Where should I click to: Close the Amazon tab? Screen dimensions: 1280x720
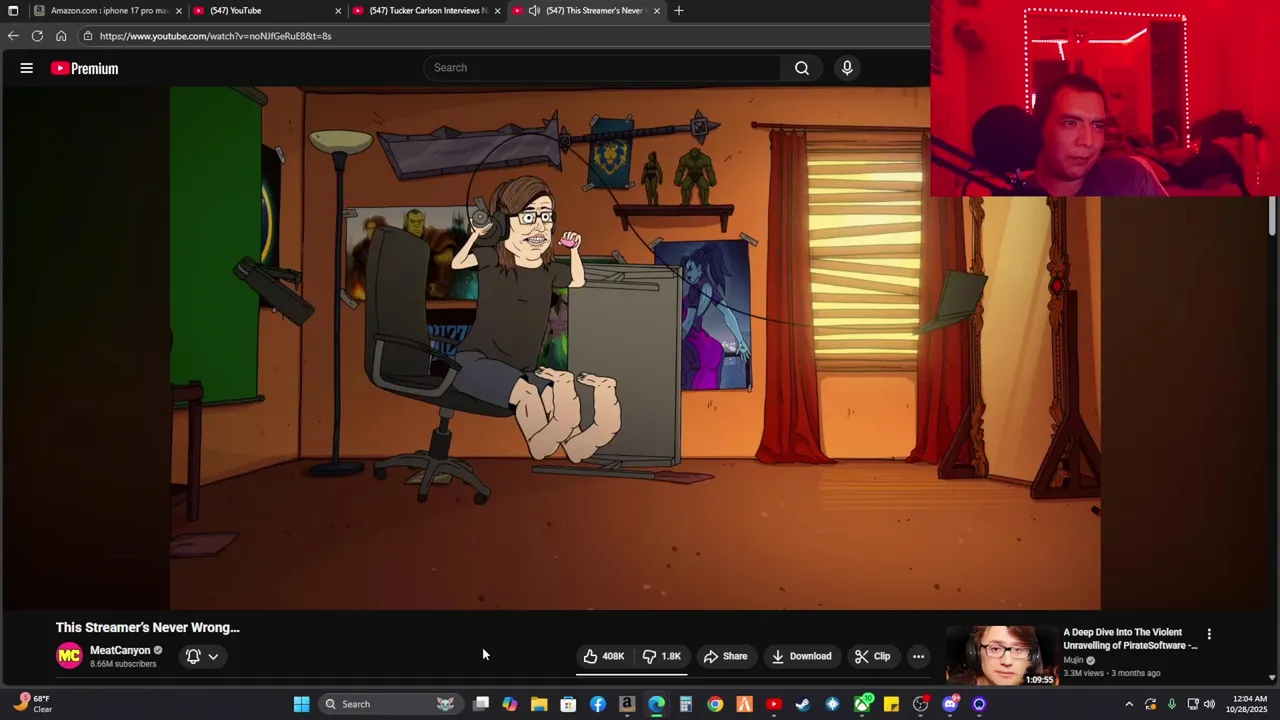pos(179,11)
